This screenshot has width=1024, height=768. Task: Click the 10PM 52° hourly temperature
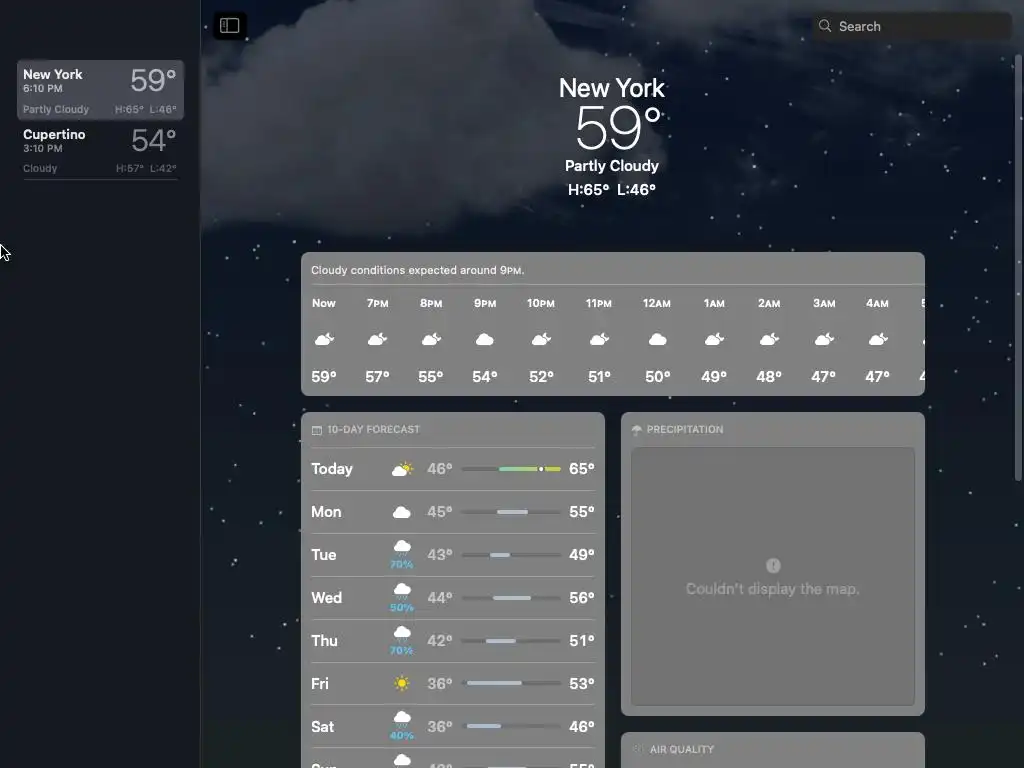541,377
